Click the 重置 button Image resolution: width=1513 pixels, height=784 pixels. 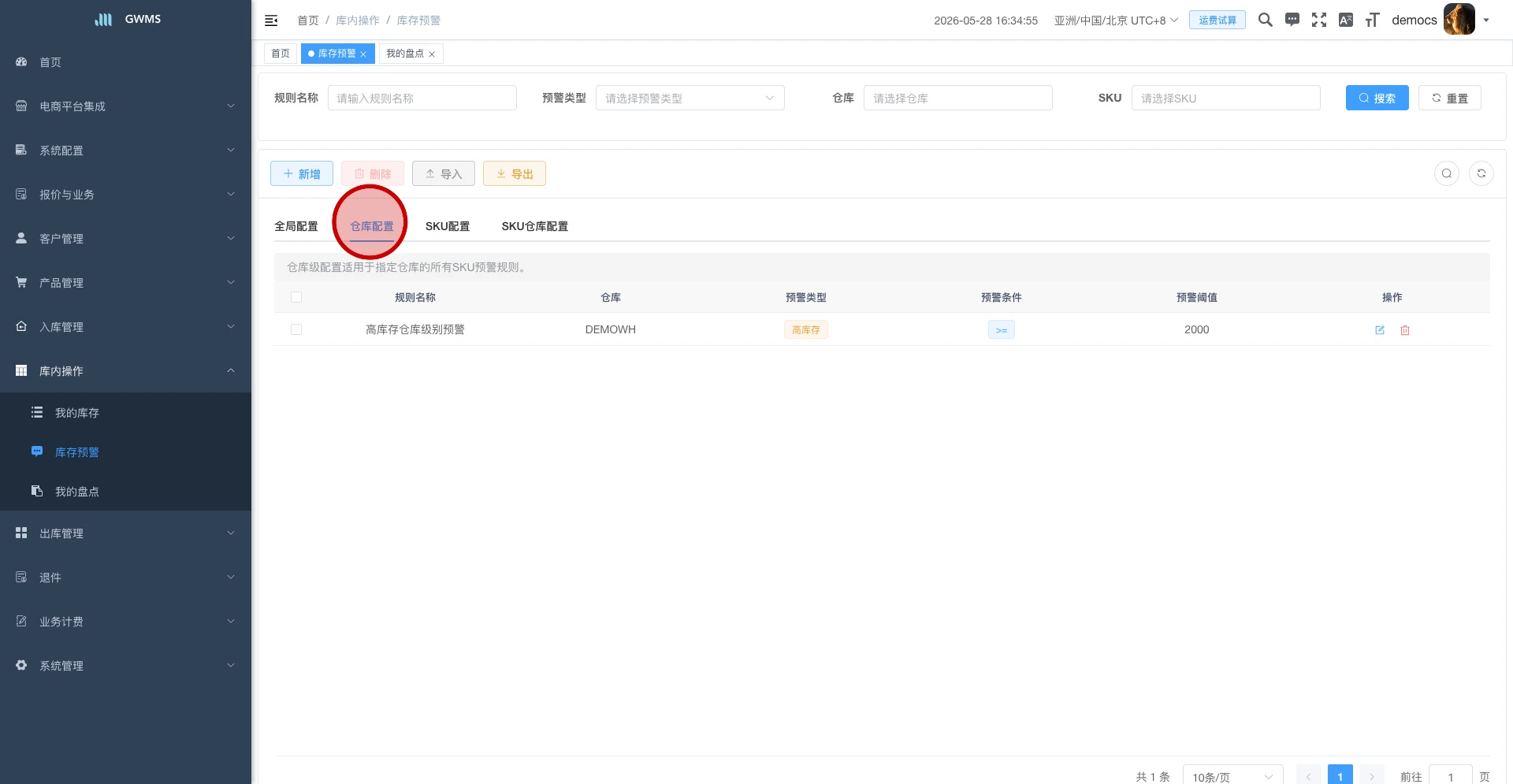[x=1450, y=98]
